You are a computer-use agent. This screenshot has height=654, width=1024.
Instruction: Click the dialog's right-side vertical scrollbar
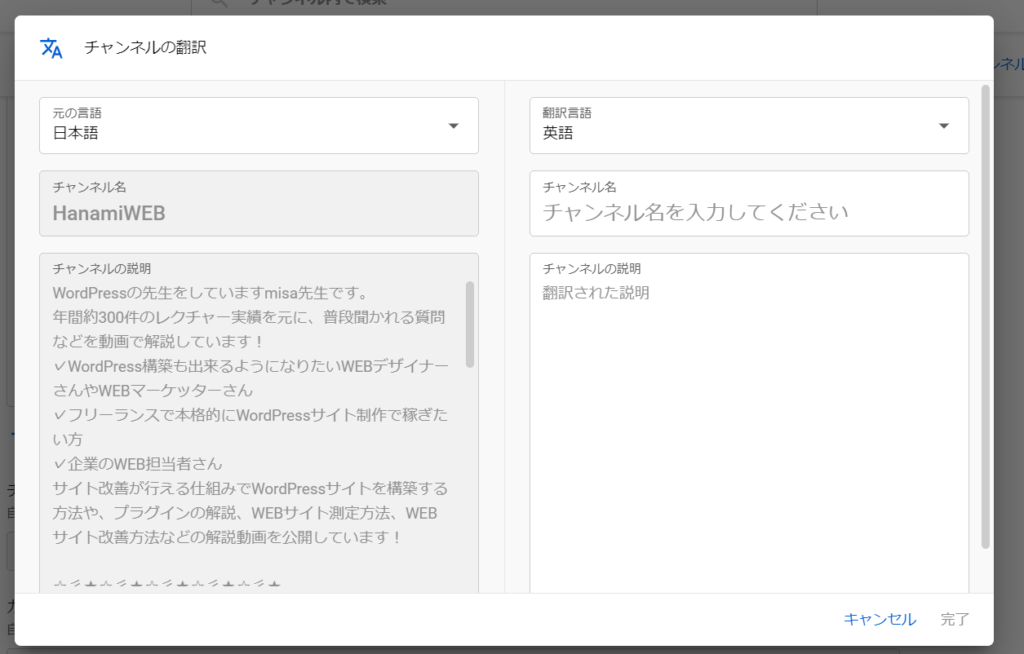pyautogui.click(x=985, y=320)
